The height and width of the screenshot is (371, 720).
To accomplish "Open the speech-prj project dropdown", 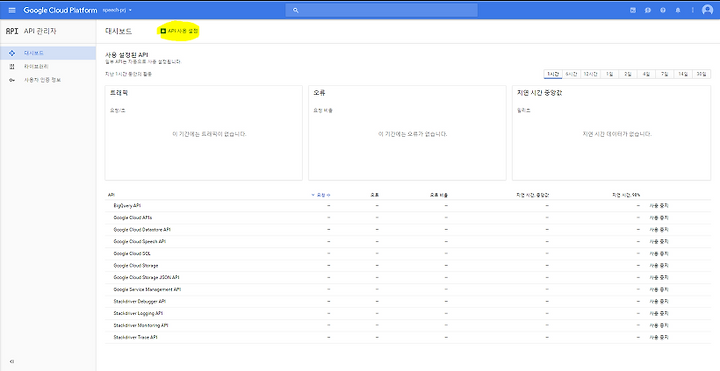I will click(117, 10).
